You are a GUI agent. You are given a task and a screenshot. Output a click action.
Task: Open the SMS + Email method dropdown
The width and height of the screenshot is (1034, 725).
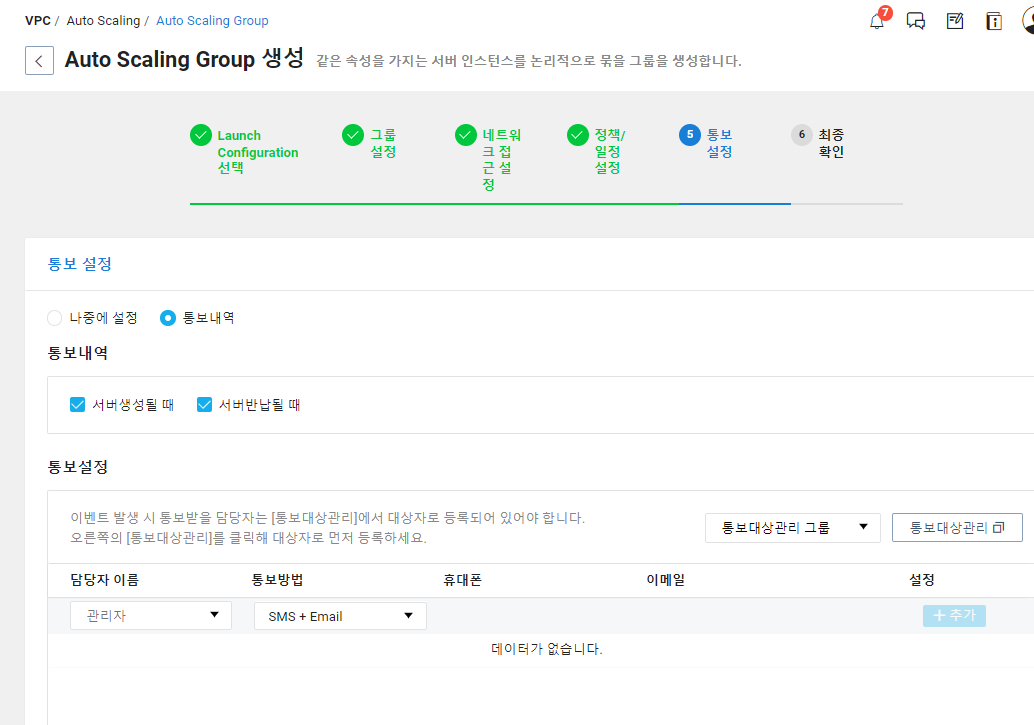340,616
